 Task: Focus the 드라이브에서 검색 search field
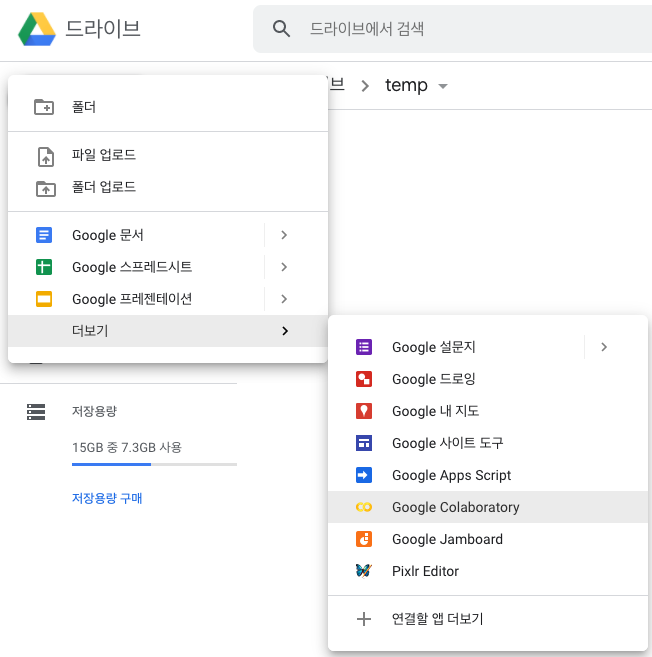[x=453, y=29]
